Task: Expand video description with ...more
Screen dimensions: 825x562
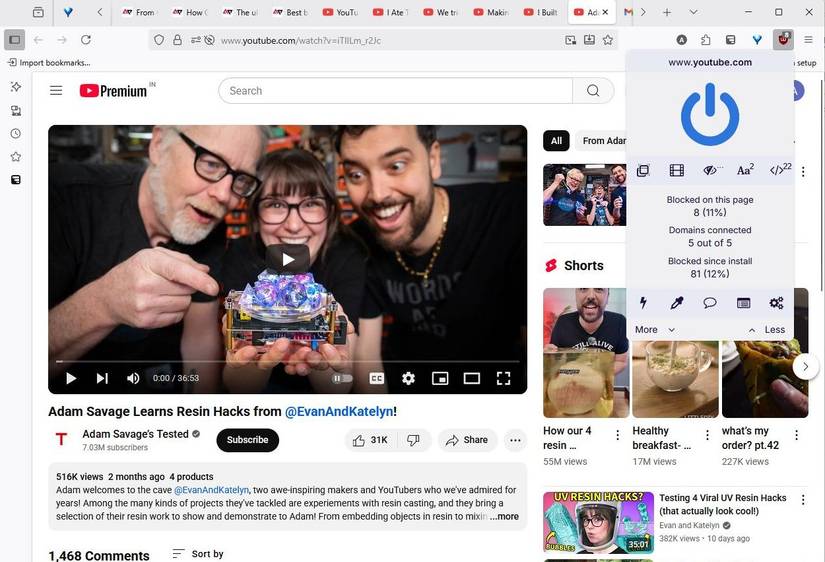Action: coord(504,517)
